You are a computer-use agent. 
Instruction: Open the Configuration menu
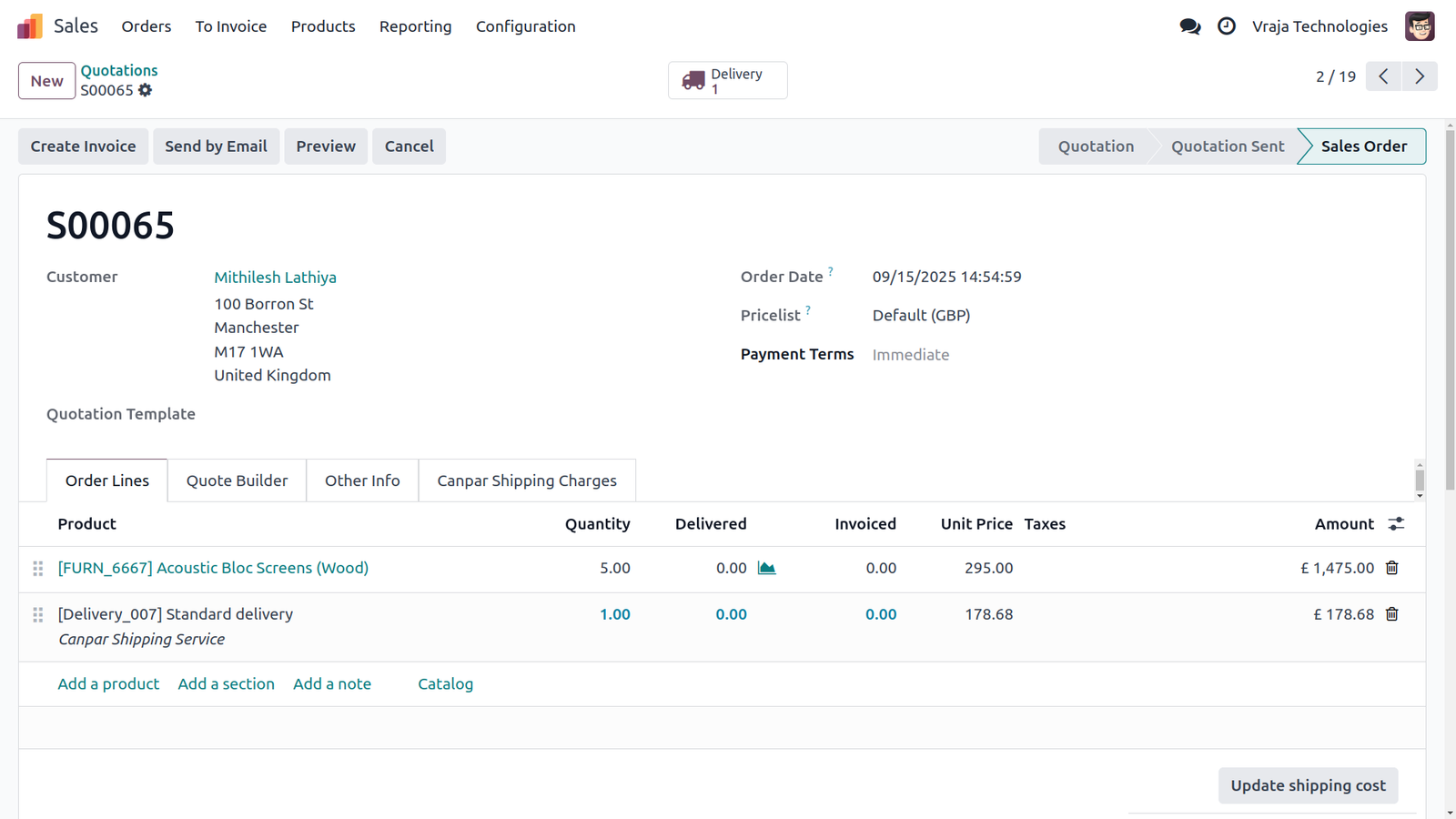click(x=526, y=26)
